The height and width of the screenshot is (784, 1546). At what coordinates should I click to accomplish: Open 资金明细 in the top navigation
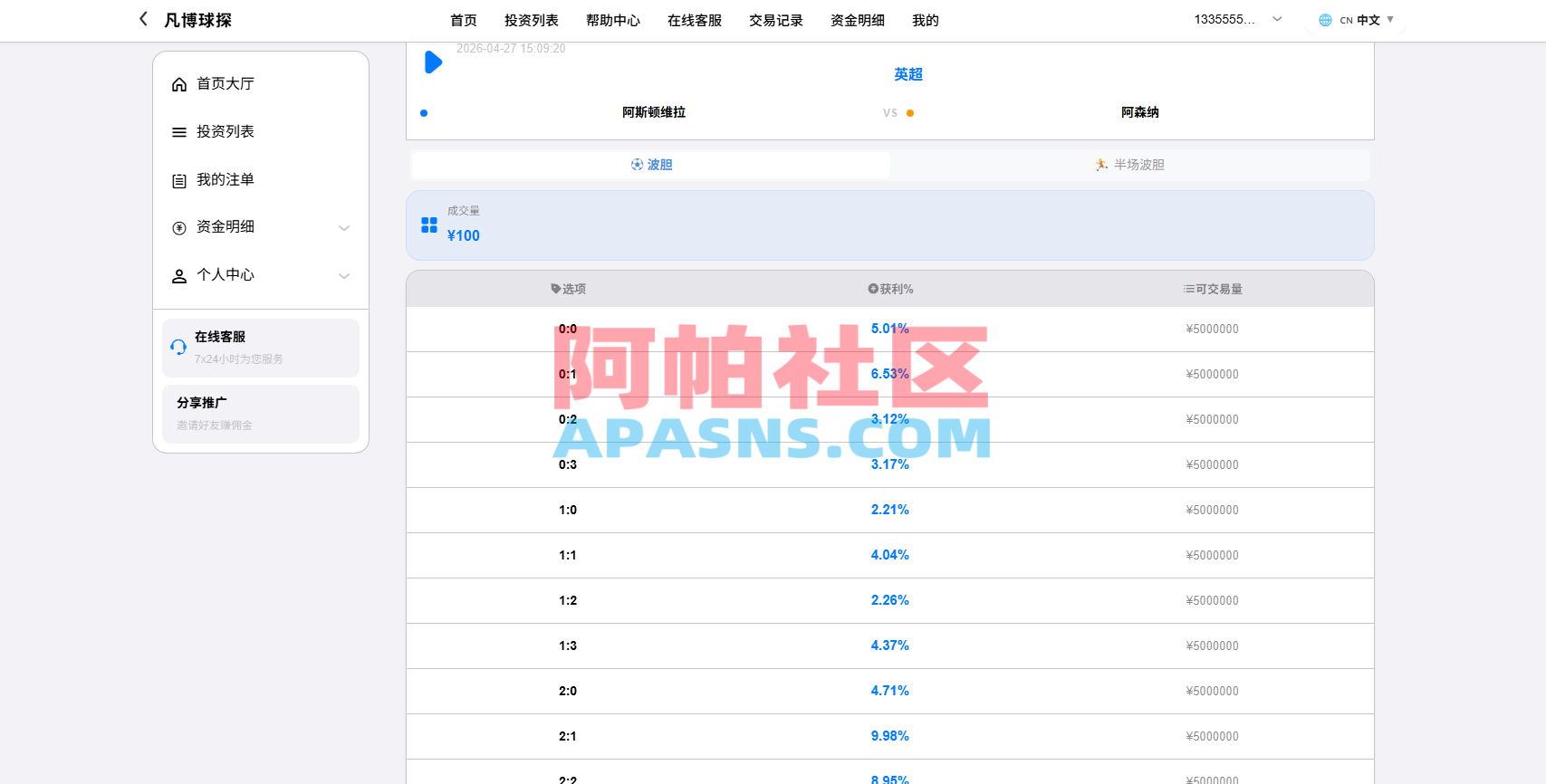pyautogui.click(x=858, y=20)
